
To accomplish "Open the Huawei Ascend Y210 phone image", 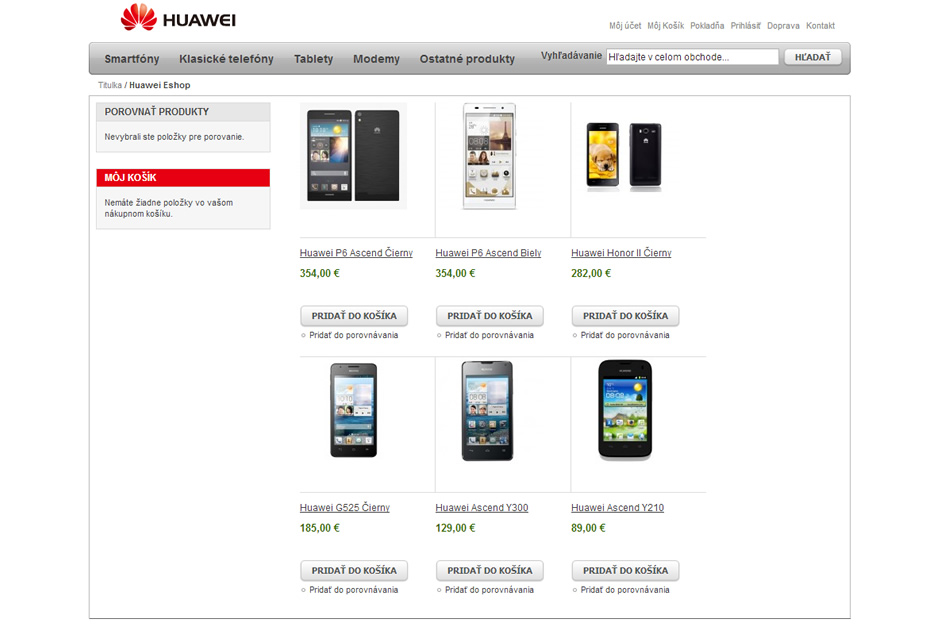I will [625, 410].
